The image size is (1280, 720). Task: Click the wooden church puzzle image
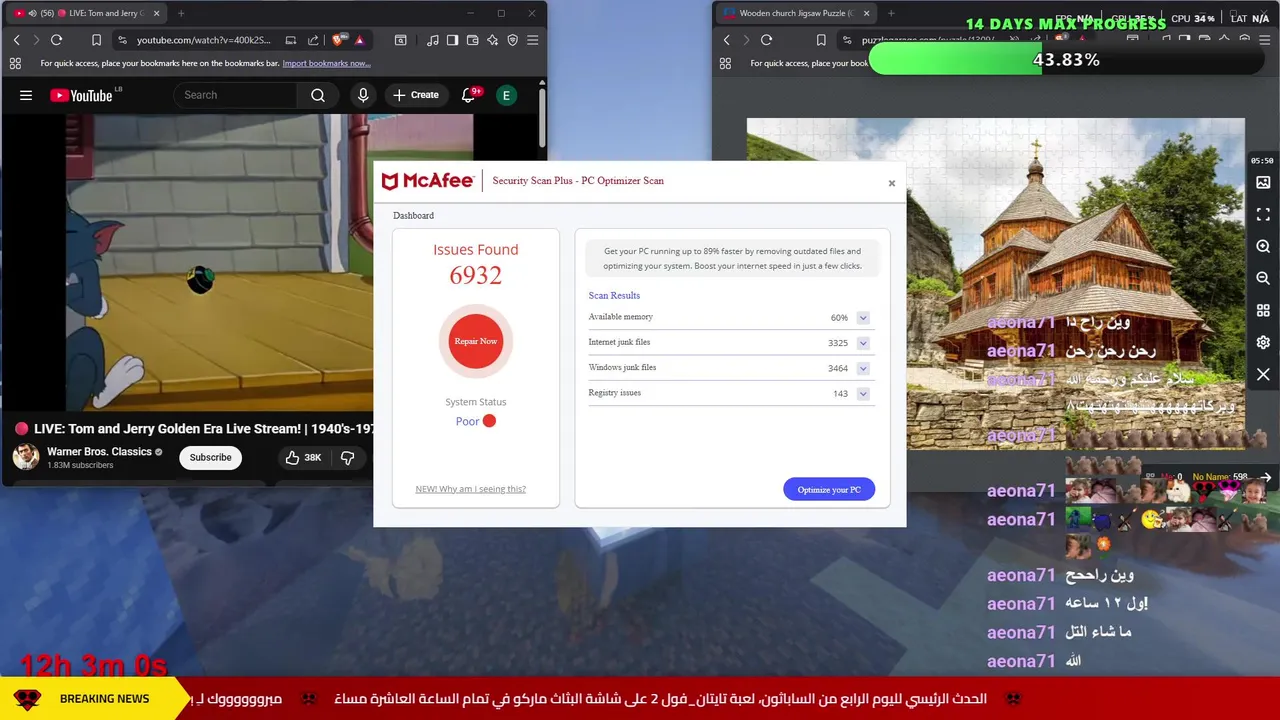995,284
